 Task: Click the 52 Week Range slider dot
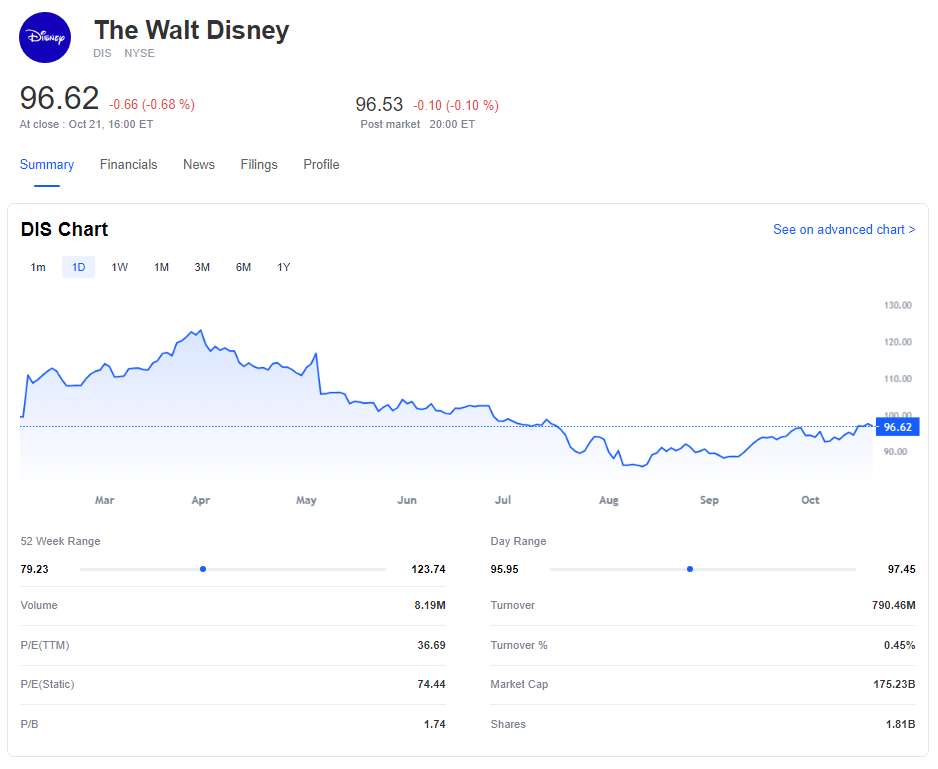(203, 569)
